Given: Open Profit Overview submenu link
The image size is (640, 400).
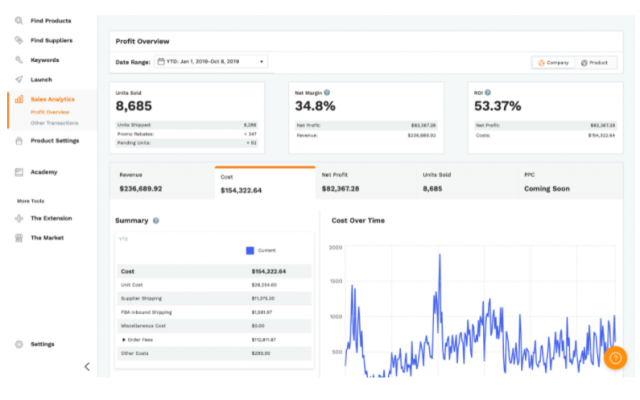Looking at the screenshot, I should pyautogui.click(x=50, y=112).
